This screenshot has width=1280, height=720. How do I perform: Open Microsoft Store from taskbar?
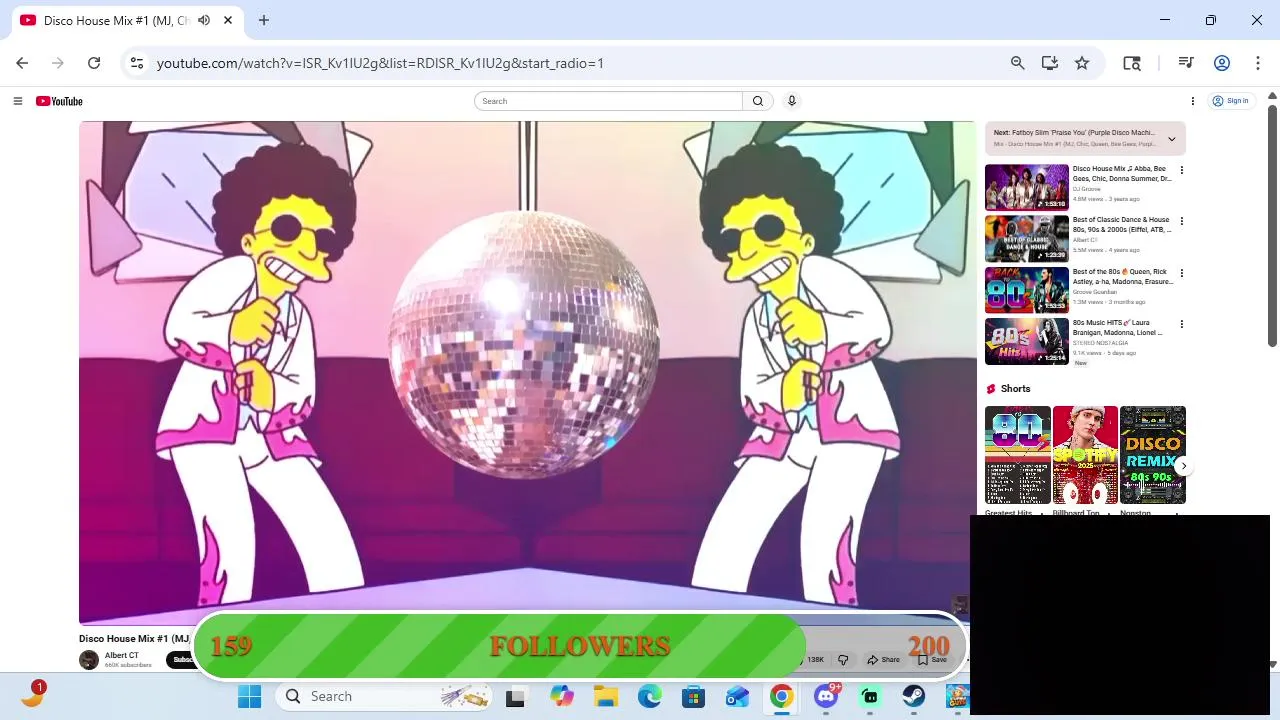[694, 696]
